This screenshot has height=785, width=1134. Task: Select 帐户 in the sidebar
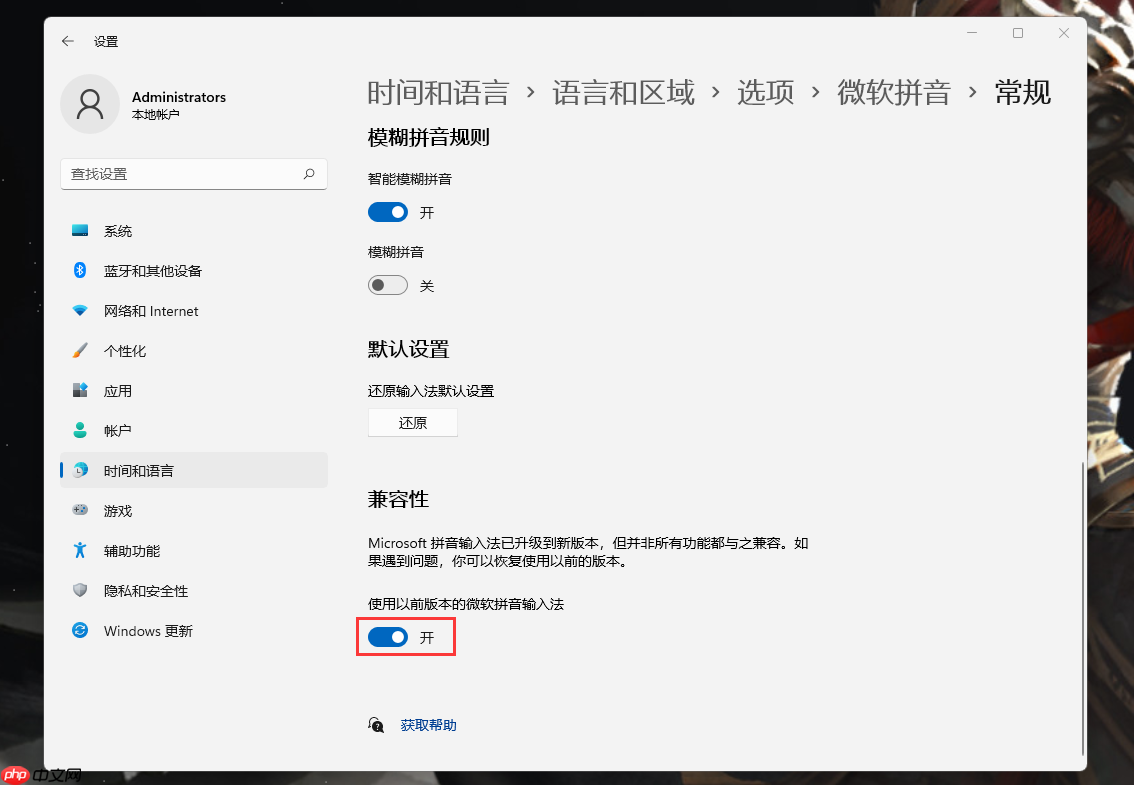[x=117, y=430]
